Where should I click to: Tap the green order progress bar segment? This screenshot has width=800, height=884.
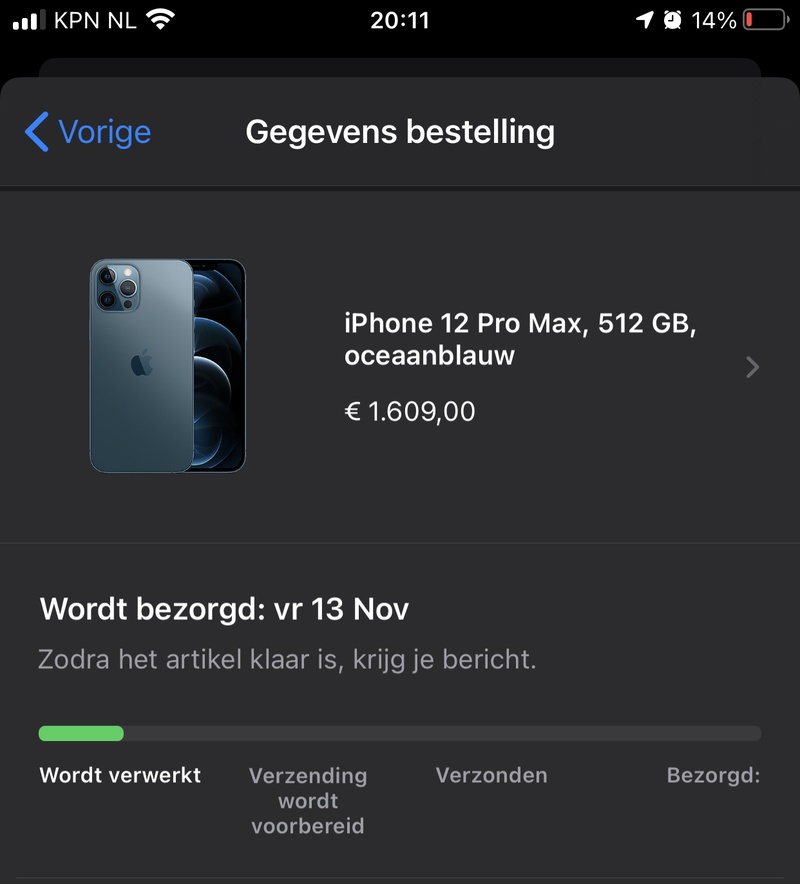tap(81, 733)
